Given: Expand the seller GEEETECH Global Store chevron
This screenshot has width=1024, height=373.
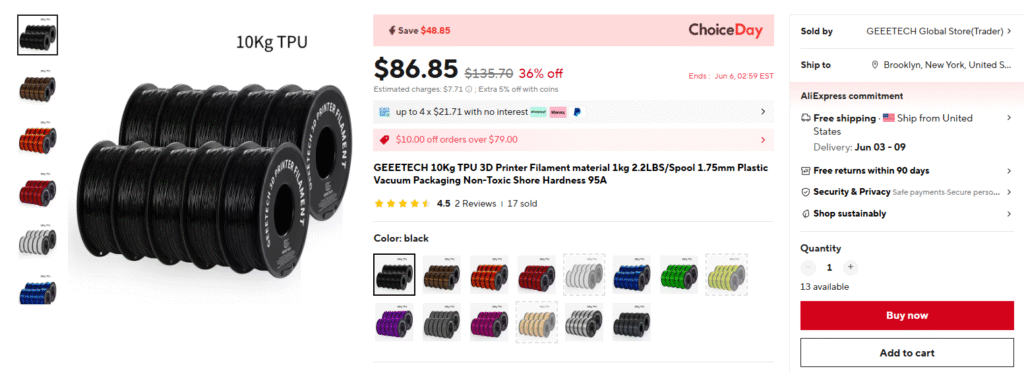Looking at the screenshot, I should [1010, 31].
